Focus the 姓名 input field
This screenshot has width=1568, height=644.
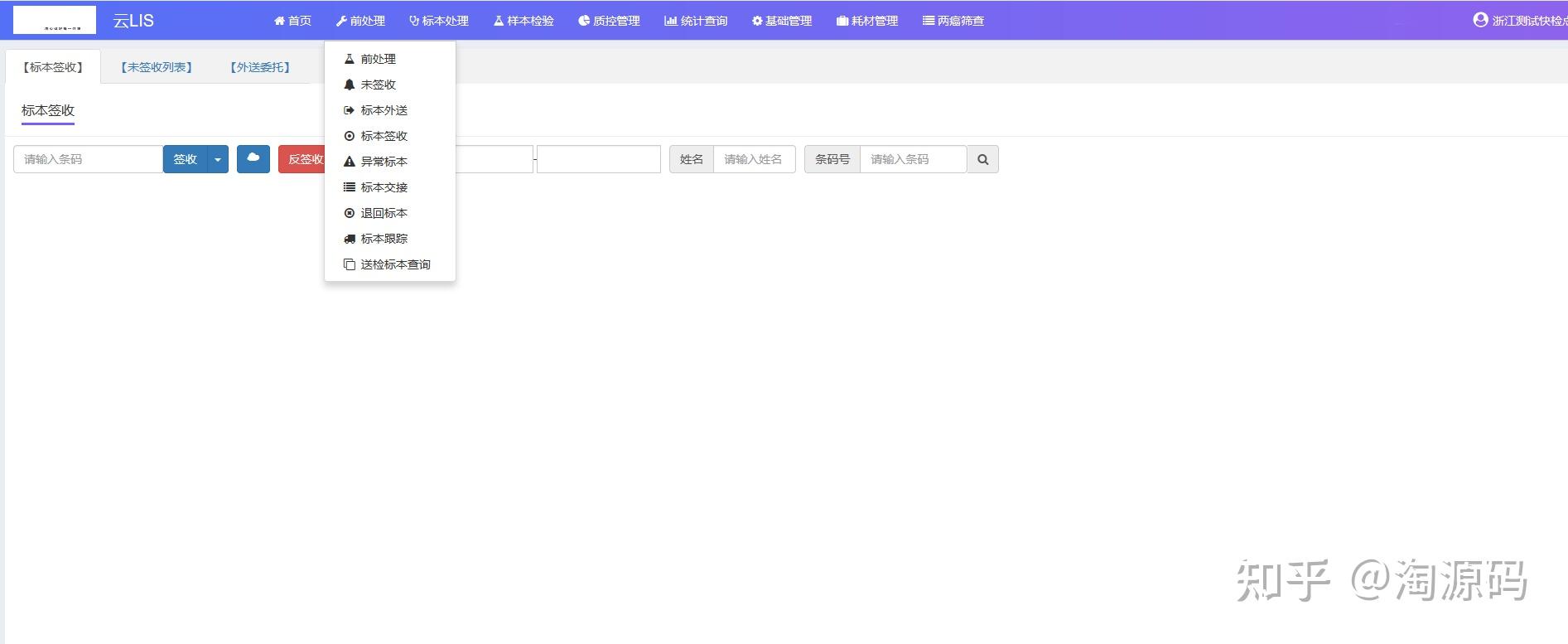pyautogui.click(x=754, y=159)
